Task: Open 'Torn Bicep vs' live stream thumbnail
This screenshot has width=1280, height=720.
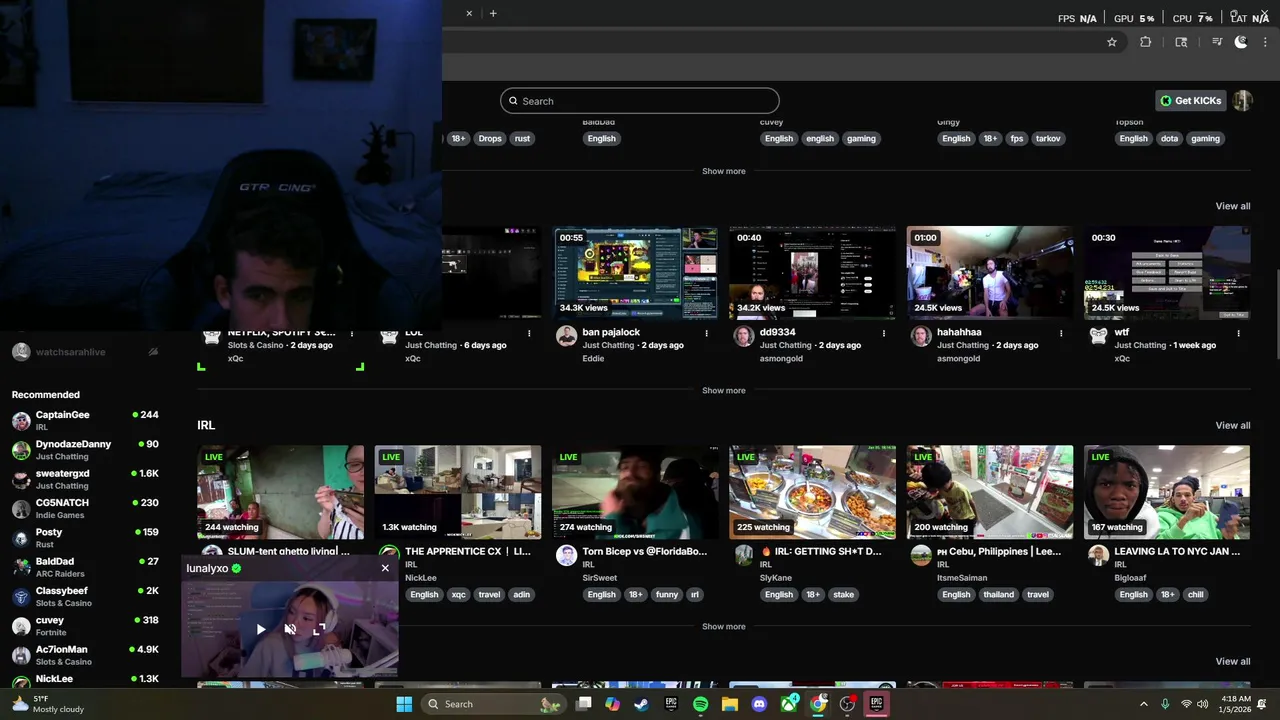Action: pos(636,492)
